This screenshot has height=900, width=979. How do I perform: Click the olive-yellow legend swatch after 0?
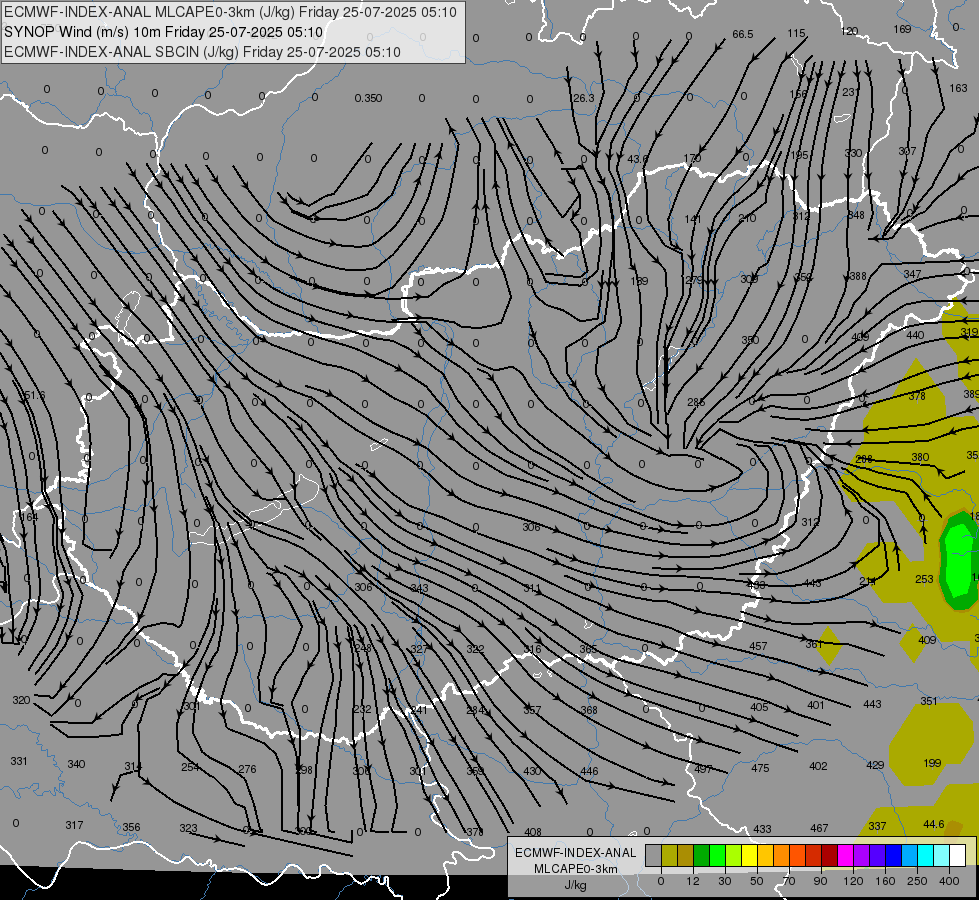(x=669, y=856)
